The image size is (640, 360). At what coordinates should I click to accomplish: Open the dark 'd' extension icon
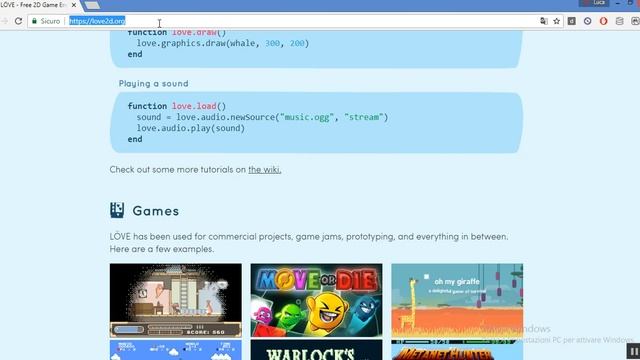click(571, 21)
